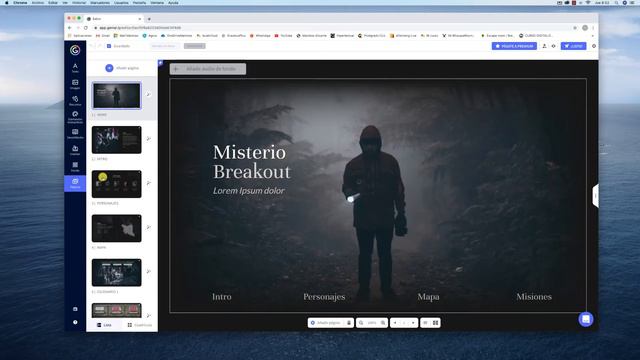Open transition icon beside Intro thumbnail
640x360 pixels.
tap(149, 139)
